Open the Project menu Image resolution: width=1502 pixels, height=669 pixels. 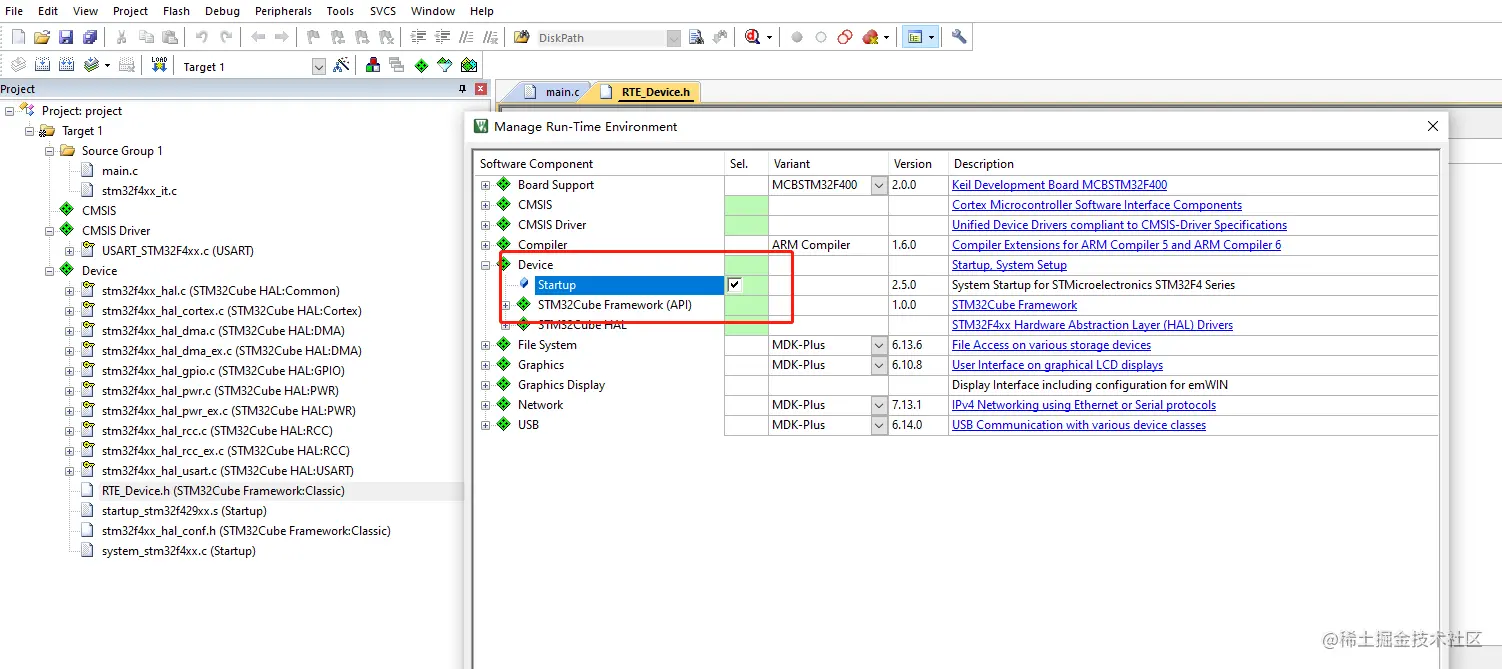[x=130, y=11]
